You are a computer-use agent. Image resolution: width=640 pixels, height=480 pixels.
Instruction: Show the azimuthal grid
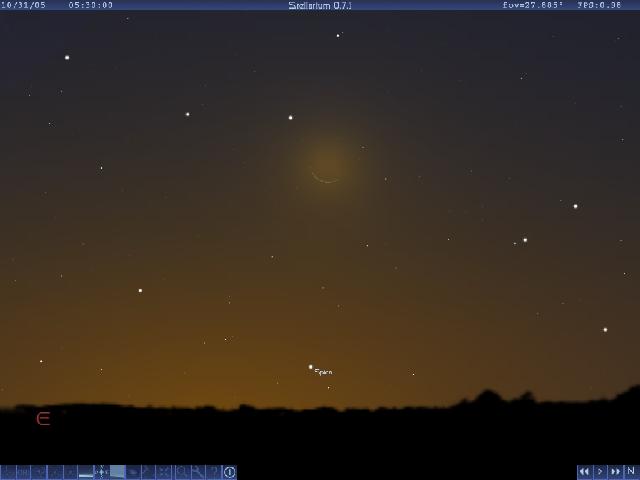point(55,472)
